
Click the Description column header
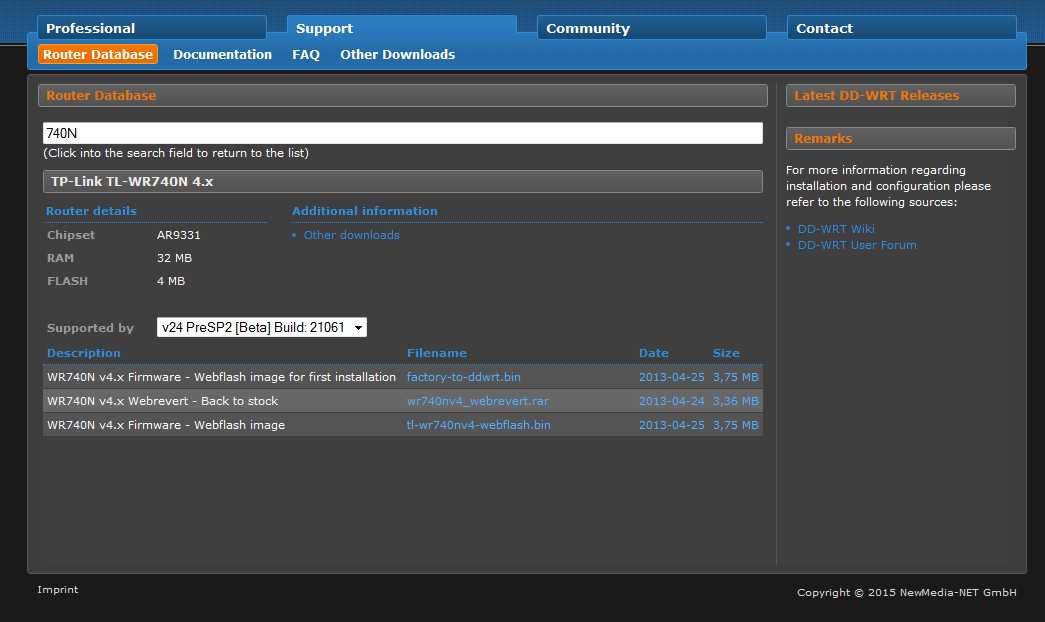[x=84, y=353]
